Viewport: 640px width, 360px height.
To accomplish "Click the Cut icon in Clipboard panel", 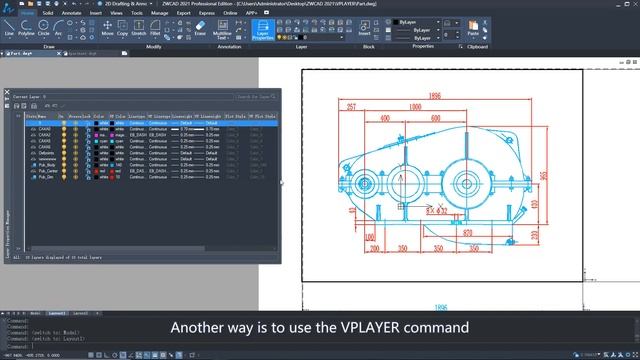I will pyautogui.click(x=485, y=22).
